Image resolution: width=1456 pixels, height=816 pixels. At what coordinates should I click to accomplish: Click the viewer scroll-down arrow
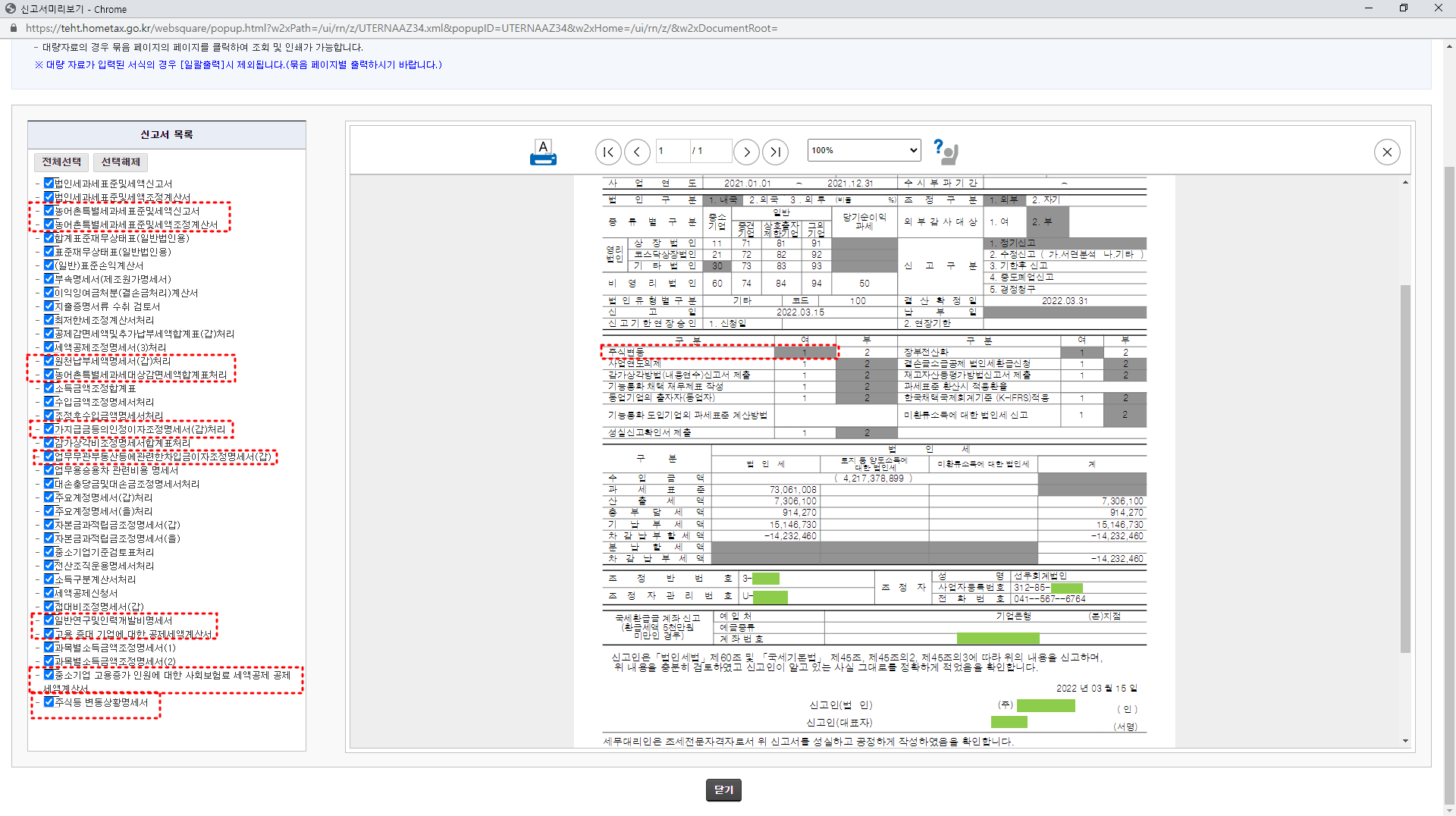[1405, 741]
